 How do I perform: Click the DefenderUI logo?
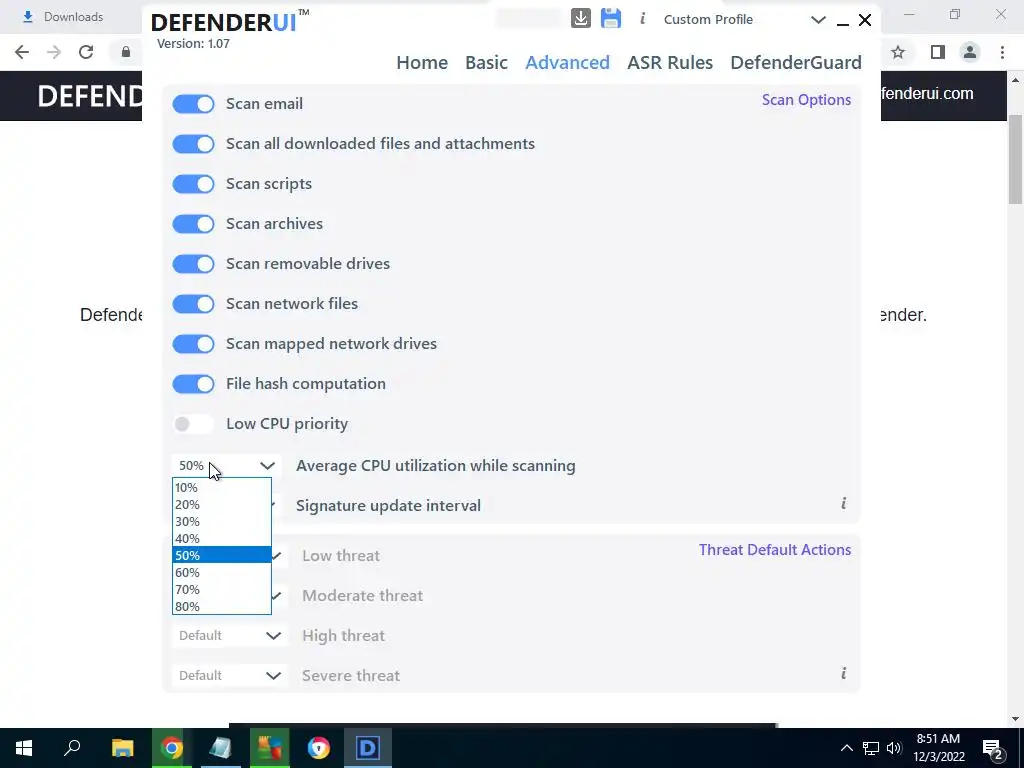pos(230,22)
